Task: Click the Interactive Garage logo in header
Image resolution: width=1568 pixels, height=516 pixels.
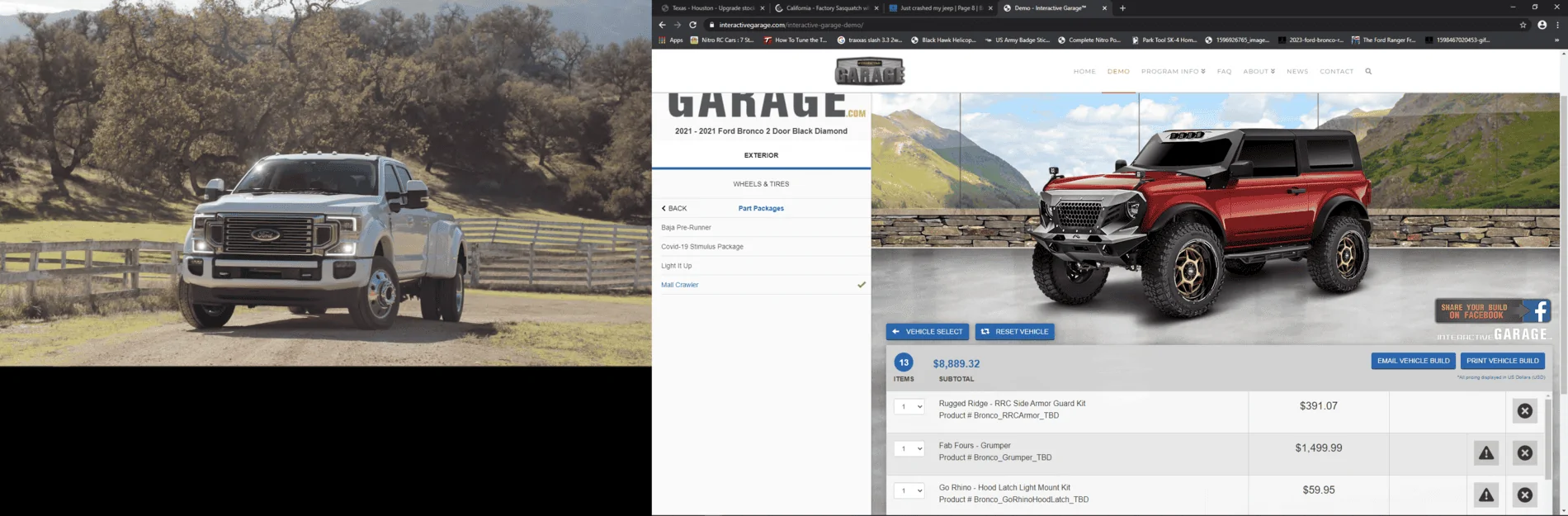Action: pyautogui.click(x=870, y=72)
